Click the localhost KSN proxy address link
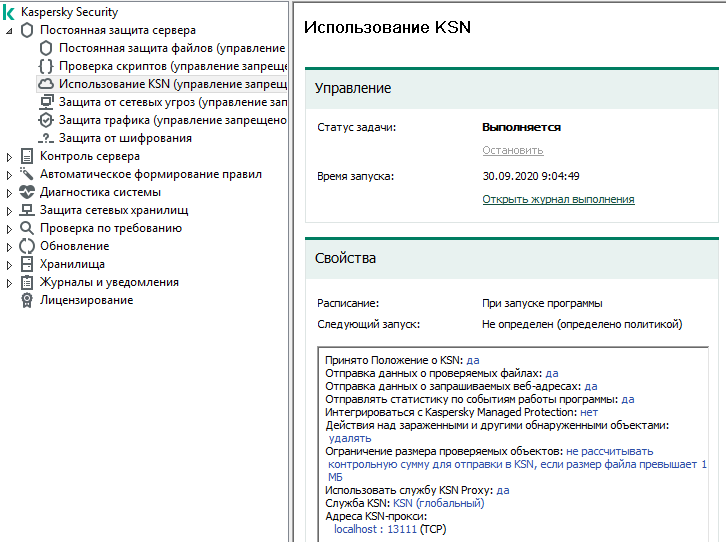This screenshot has height=542, width=726. (x=357, y=528)
